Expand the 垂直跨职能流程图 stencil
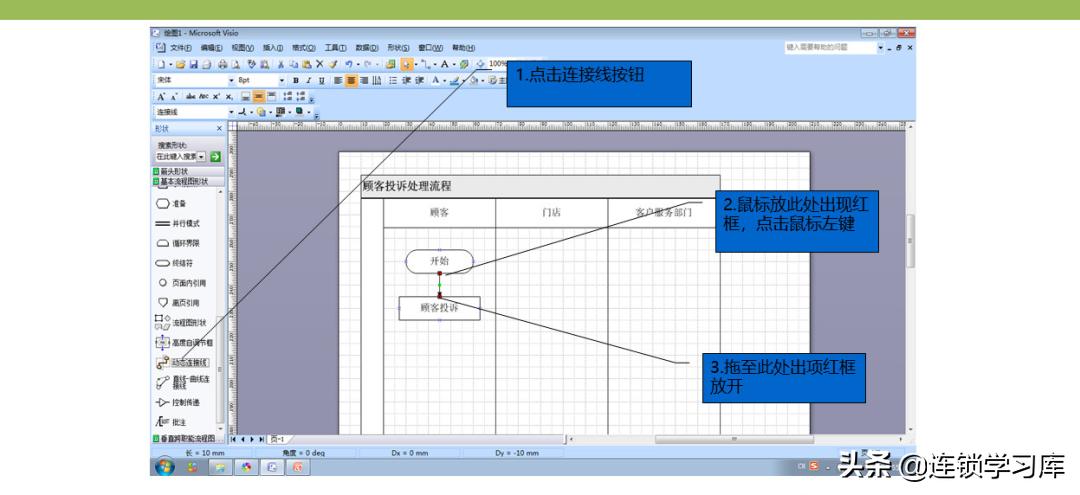This screenshot has width=1080, height=495. point(189,439)
